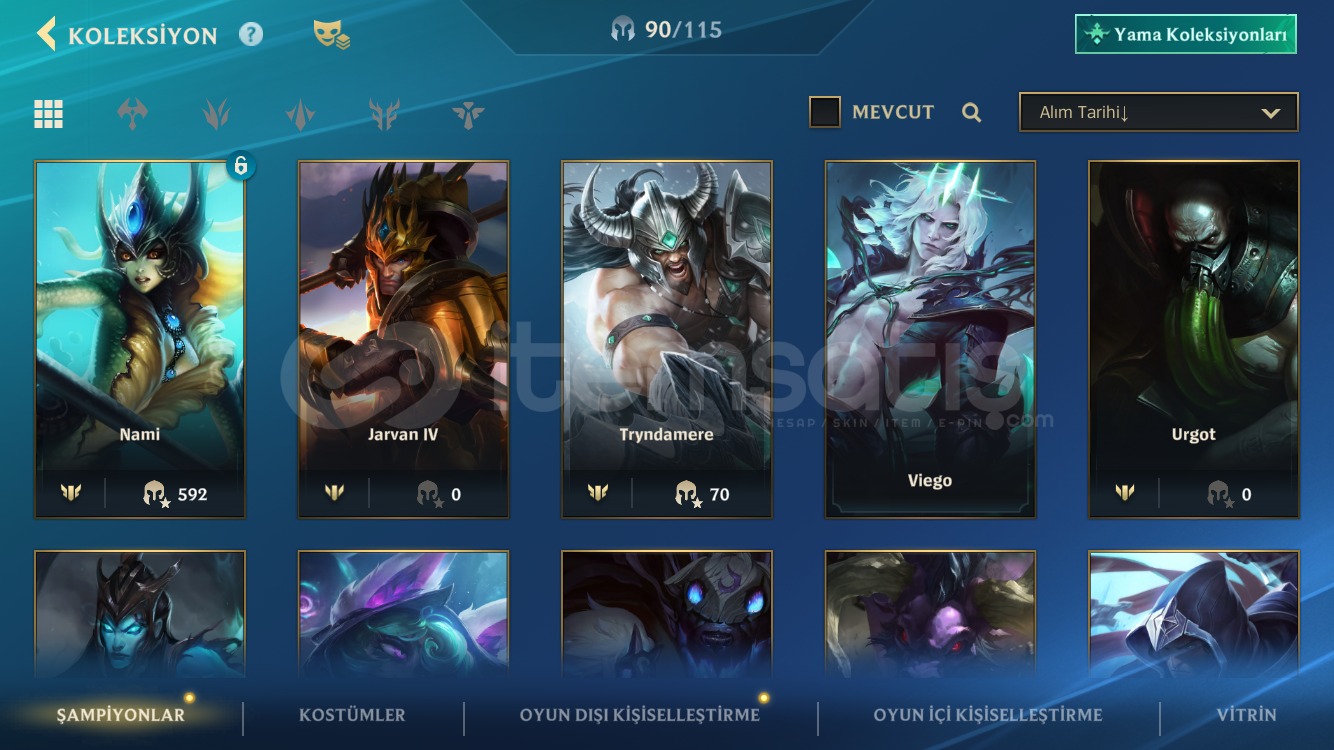Enable the MEVCUT checkbox
This screenshot has height=750, width=1334.
(825, 112)
